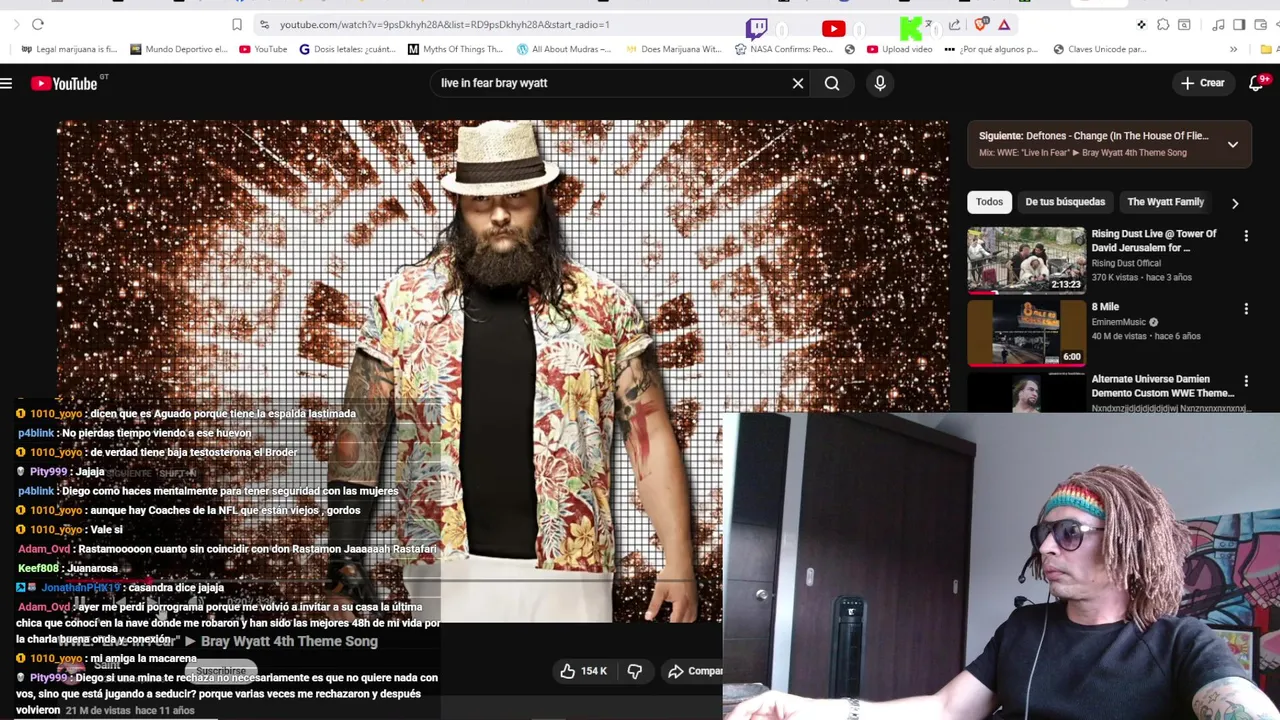Click the red YouTube overlay icon
The width and height of the screenshot is (1280, 720).
click(833, 29)
